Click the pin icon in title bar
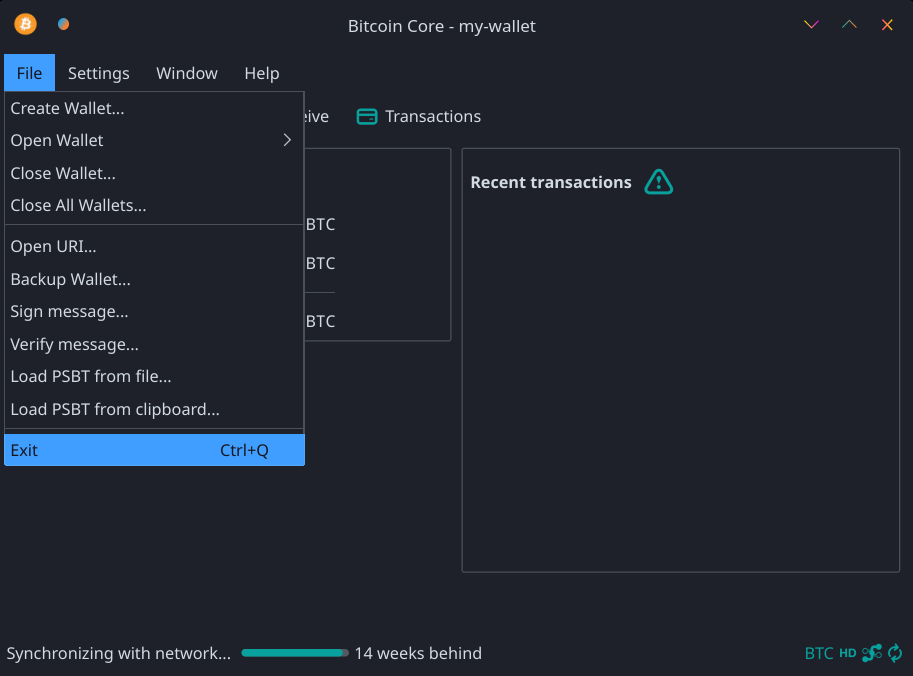Viewport: 913px width, 676px height. click(x=63, y=25)
